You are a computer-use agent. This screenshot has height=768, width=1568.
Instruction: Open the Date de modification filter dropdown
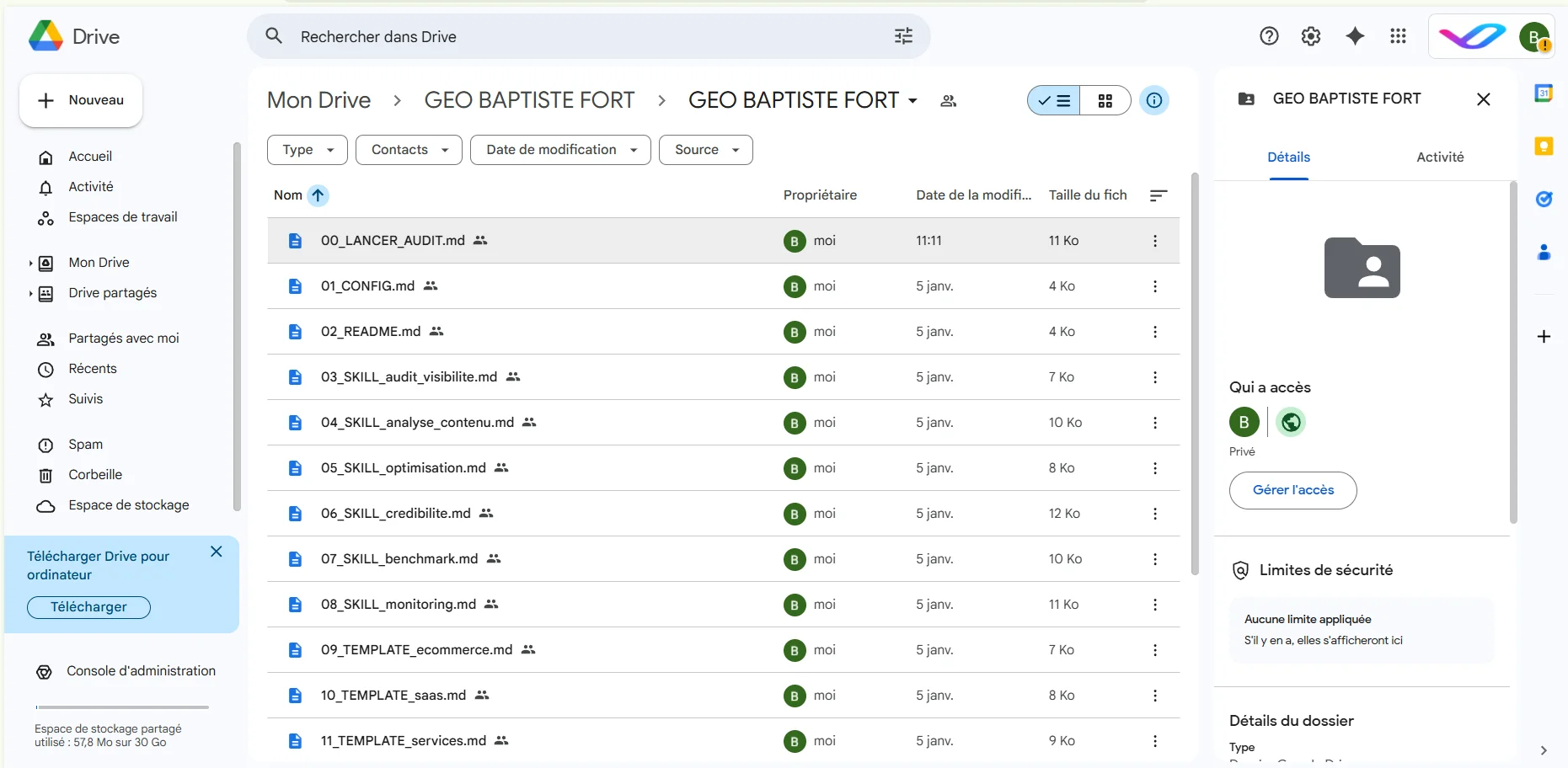pyautogui.click(x=559, y=149)
